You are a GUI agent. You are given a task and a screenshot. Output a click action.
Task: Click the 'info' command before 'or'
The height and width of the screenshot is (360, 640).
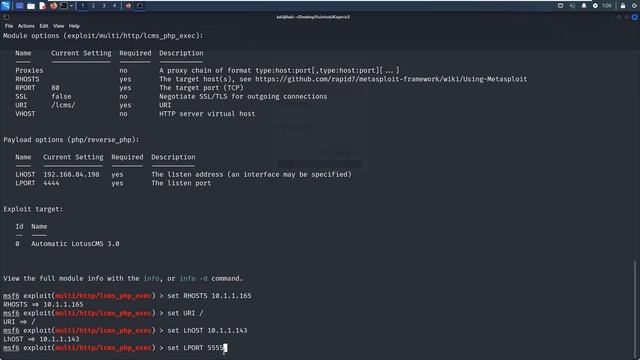[151, 278]
